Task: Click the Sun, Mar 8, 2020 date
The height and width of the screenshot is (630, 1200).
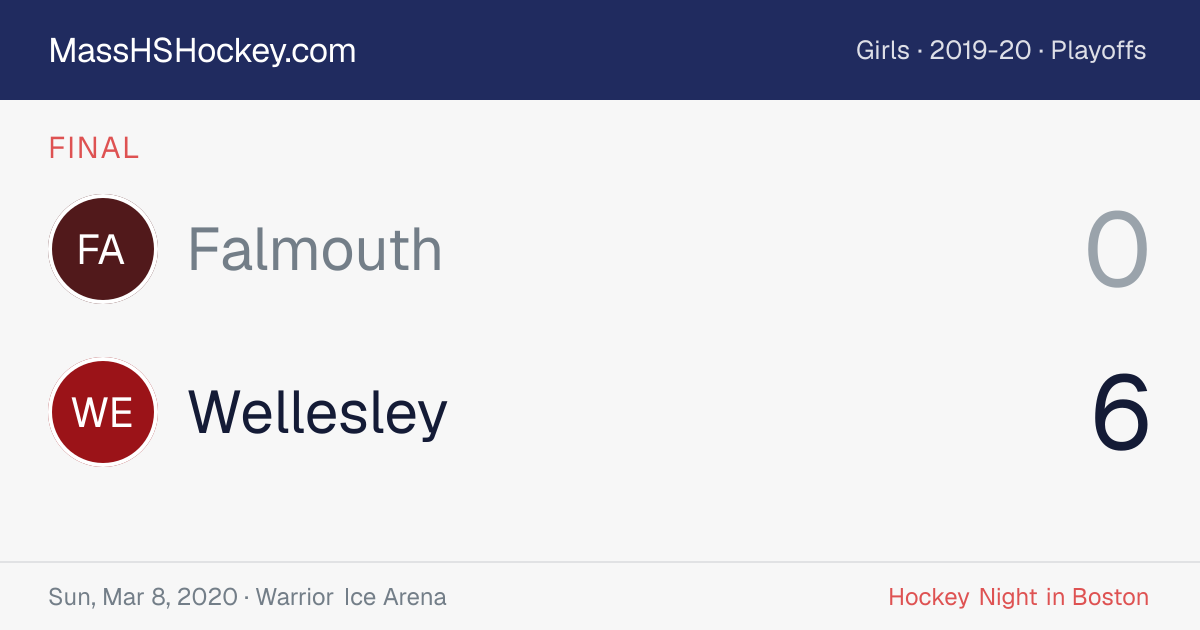Action: [143, 598]
